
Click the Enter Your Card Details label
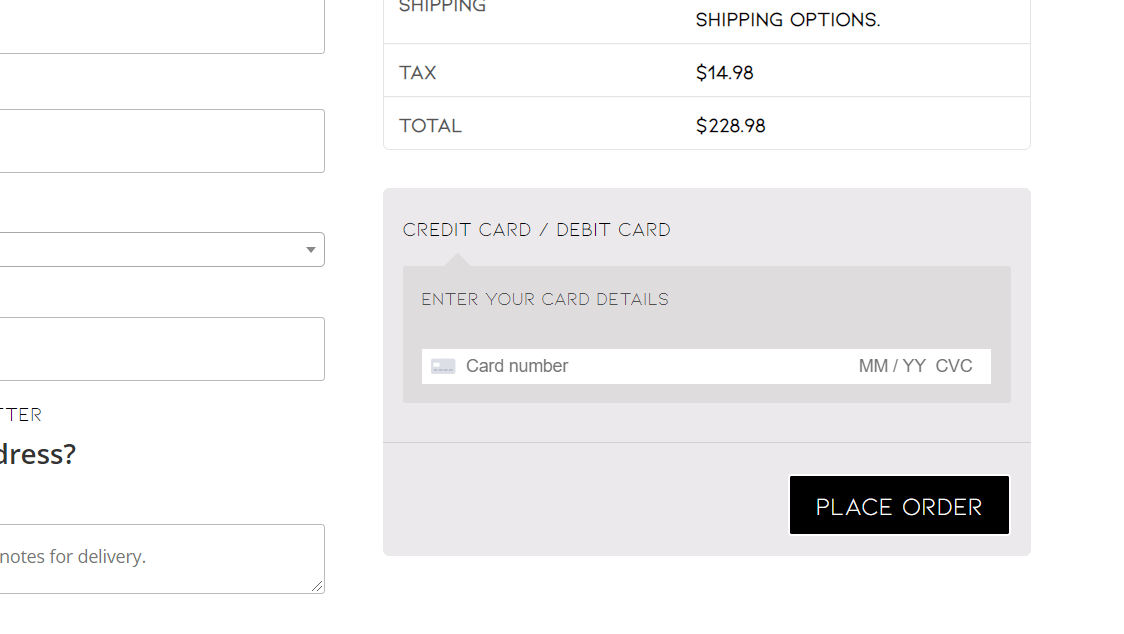click(x=545, y=299)
